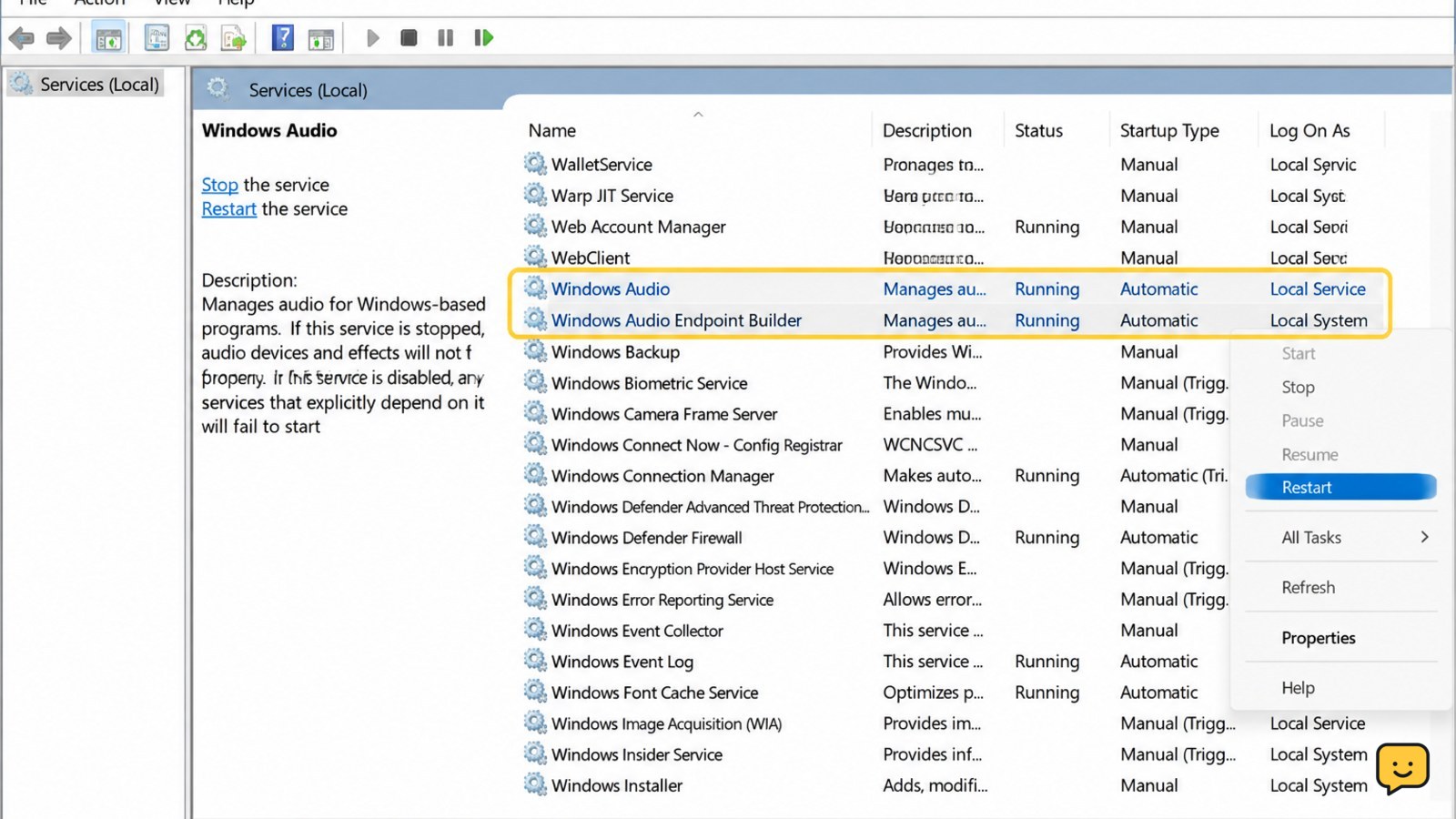Screen dimensions: 1456x819
Task: Click the green Refresh toolbar icon
Action: click(x=196, y=38)
